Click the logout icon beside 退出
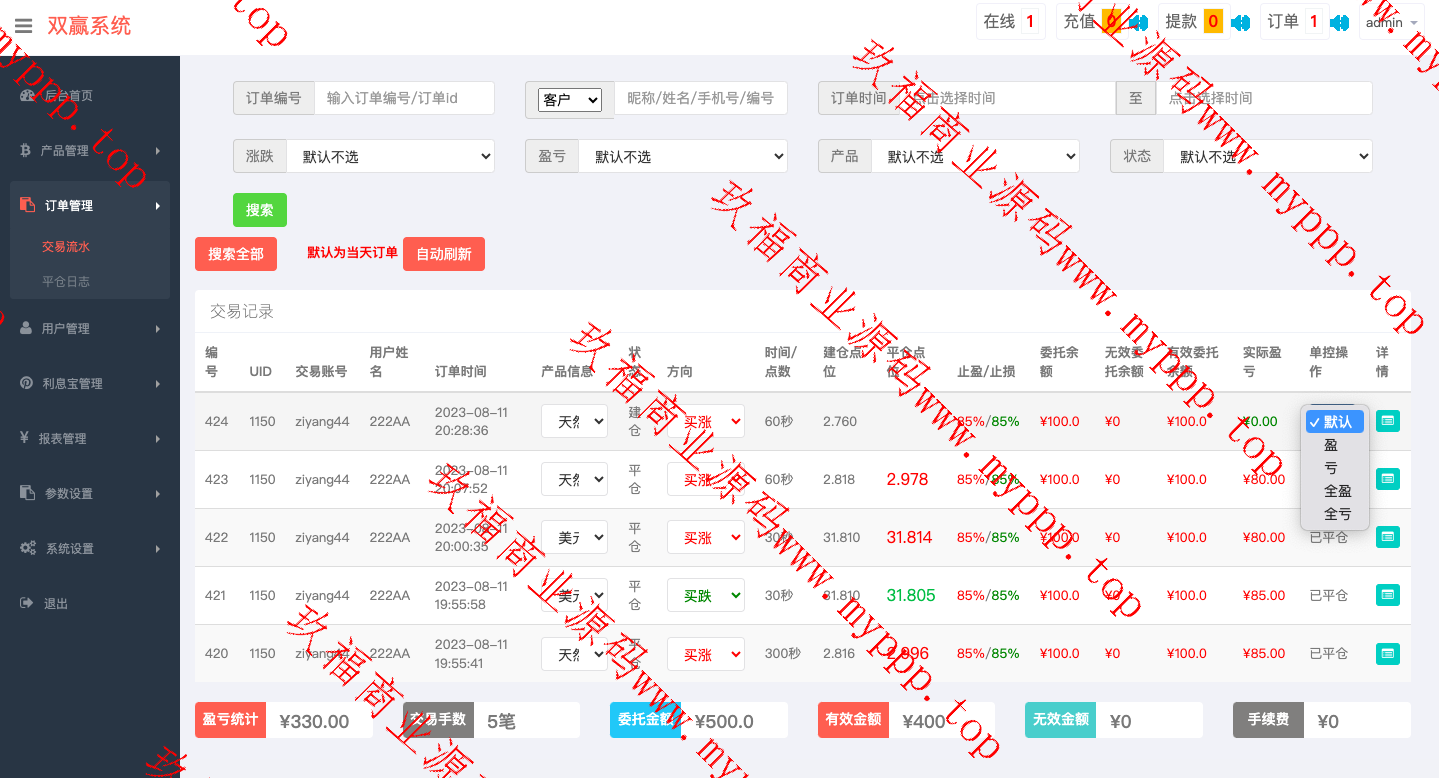The image size is (1439, 778). 26,603
